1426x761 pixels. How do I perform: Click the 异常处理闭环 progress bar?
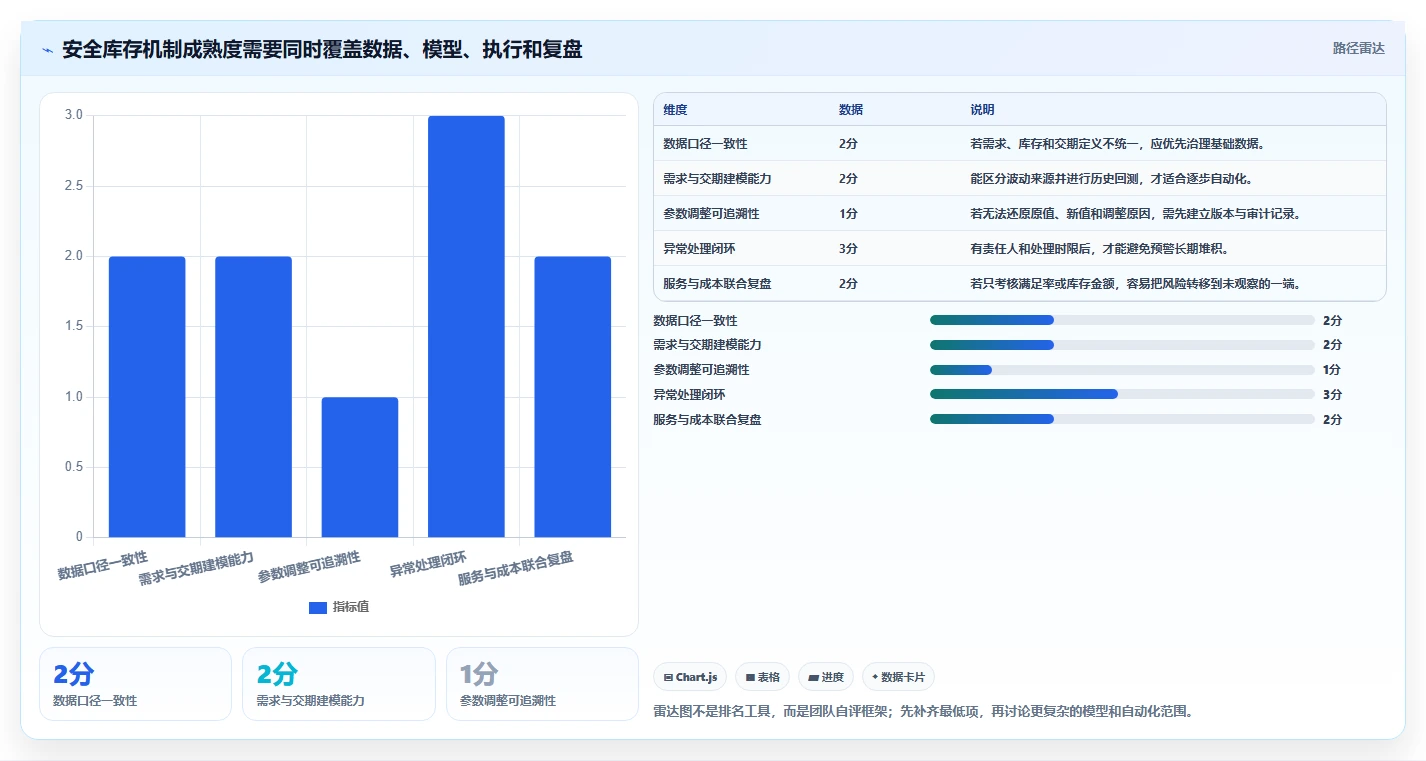tap(1122, 394)
